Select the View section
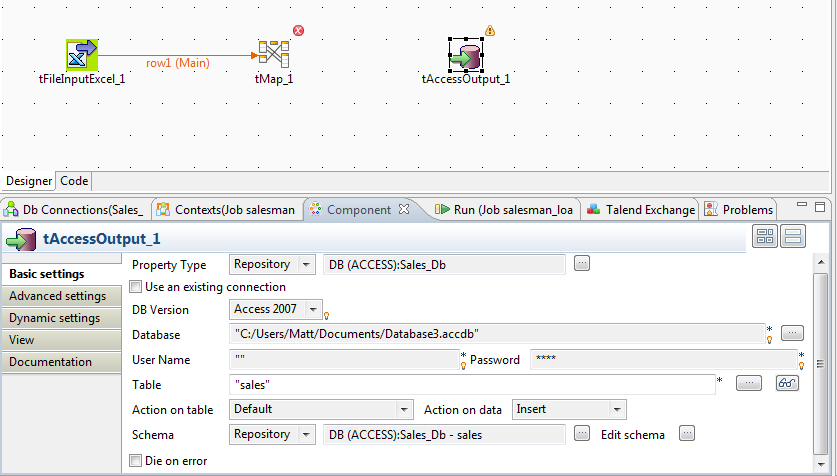The width and height of the screenshot is (837, 476). 61,339
